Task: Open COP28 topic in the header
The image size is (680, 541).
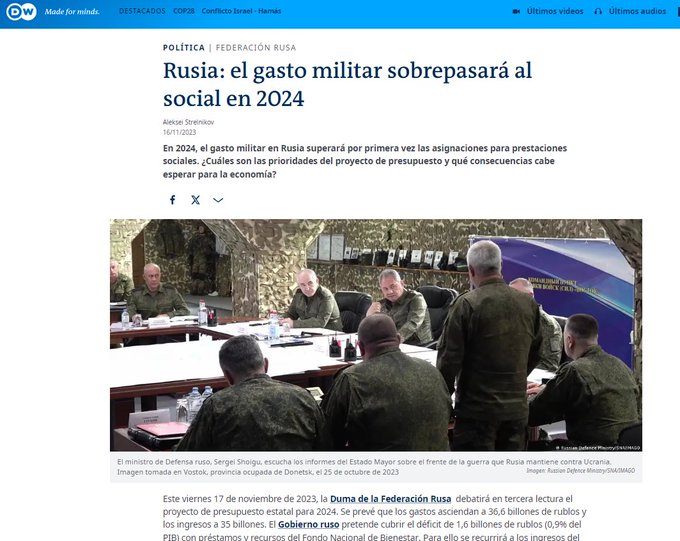Action: pyautogui.click(x=184, y=11)
